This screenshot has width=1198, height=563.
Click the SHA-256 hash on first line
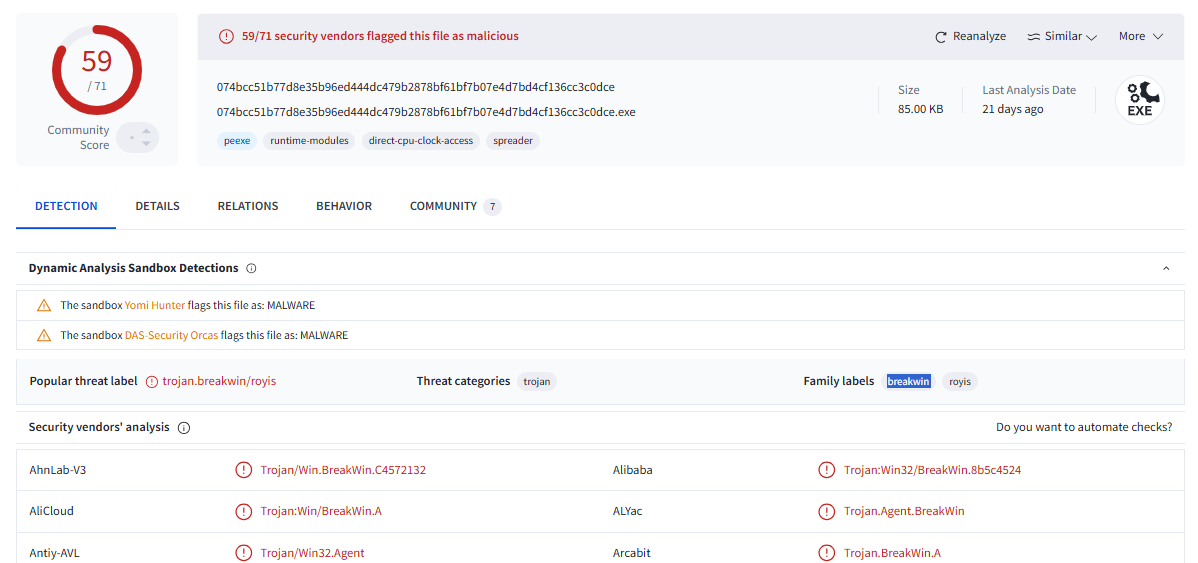[x=416, y=86]
